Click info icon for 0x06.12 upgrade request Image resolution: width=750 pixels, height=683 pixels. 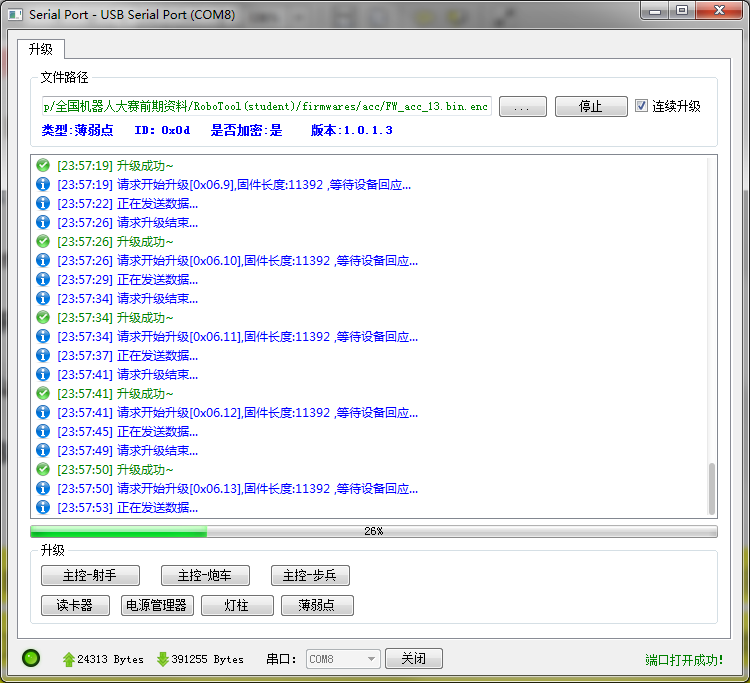click(43, 412)
